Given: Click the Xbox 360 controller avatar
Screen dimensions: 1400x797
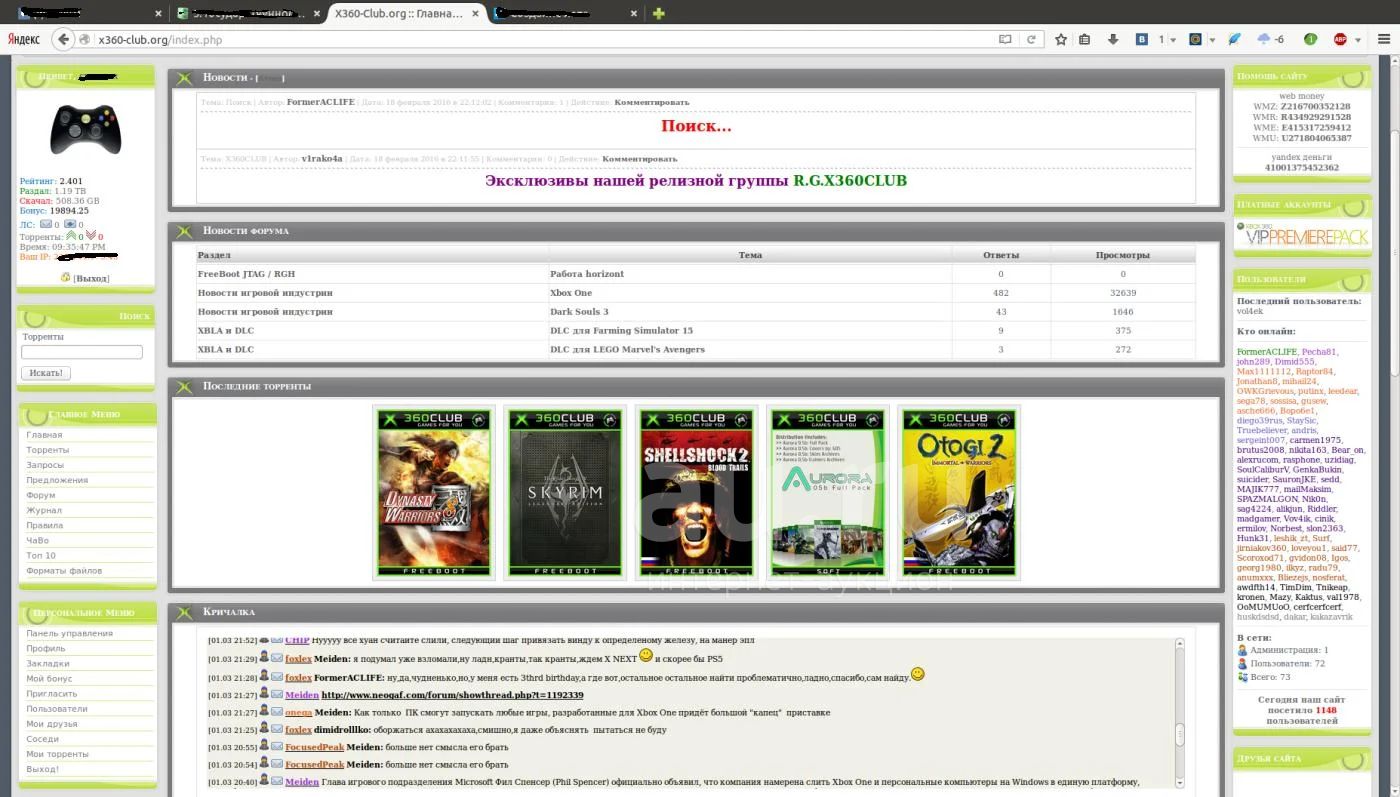Looking at the screenshot, I should [86, 130].
